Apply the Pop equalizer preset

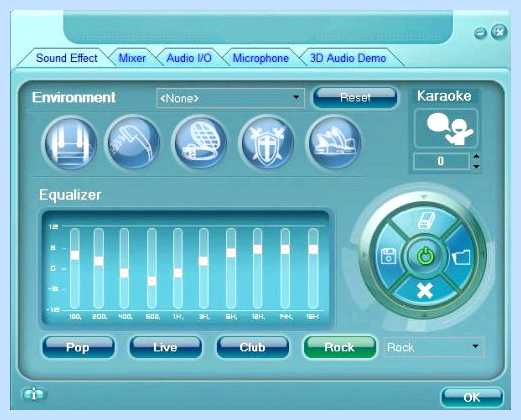[x=78, y=347]
